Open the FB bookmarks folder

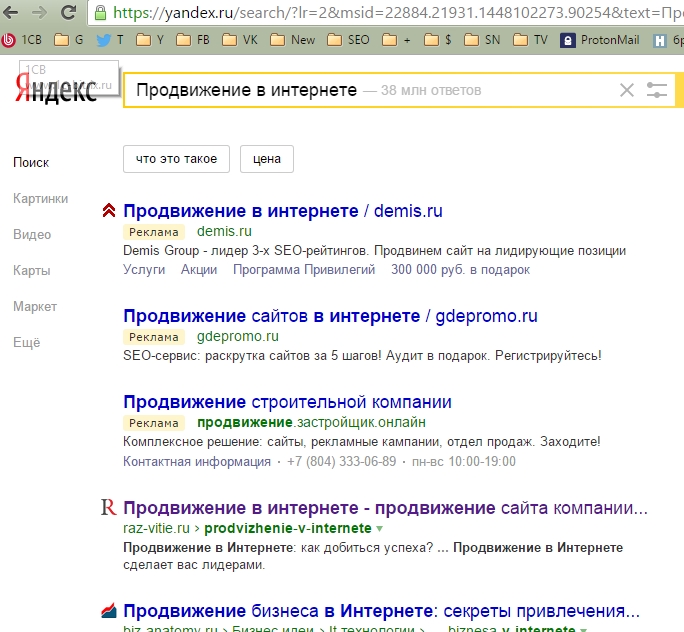click(x=192, y=40)
